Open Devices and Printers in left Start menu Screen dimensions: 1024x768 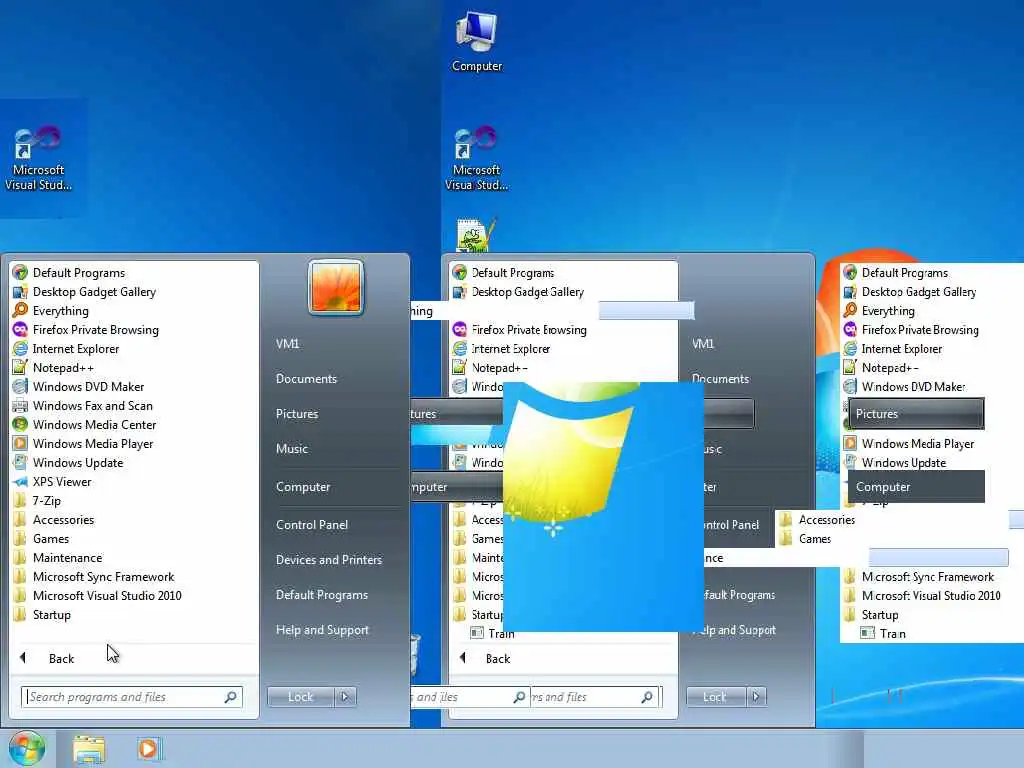328,560
